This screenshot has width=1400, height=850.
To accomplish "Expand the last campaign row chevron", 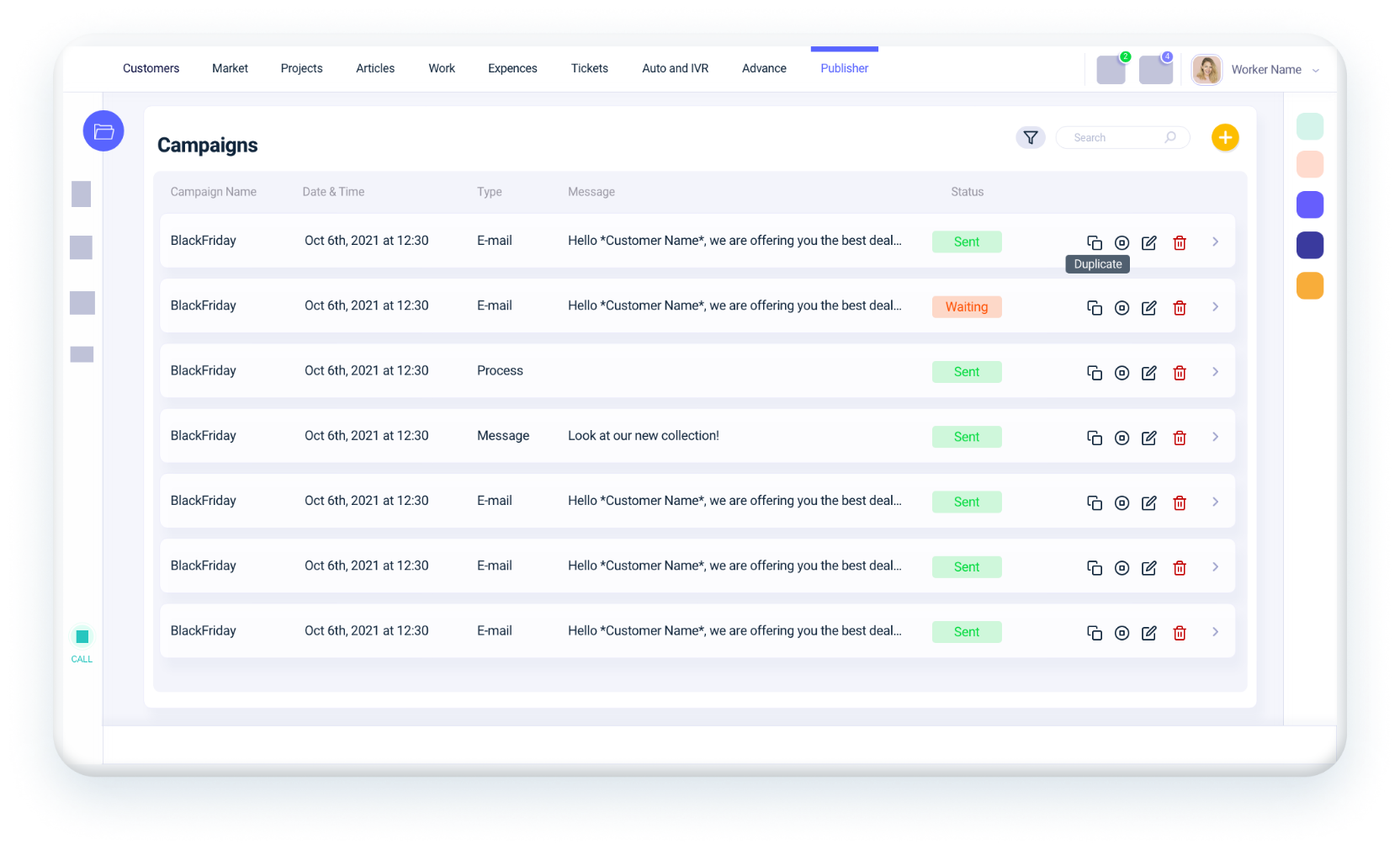I will point(1215,632).
